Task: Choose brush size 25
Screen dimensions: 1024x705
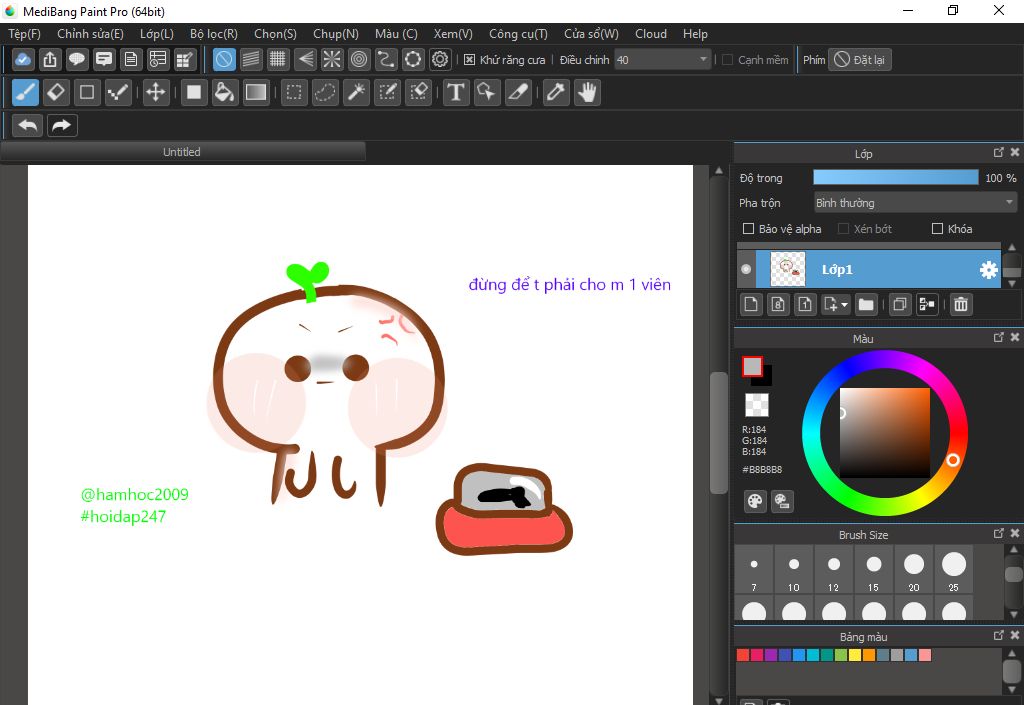Action: (x=953, y=569)
